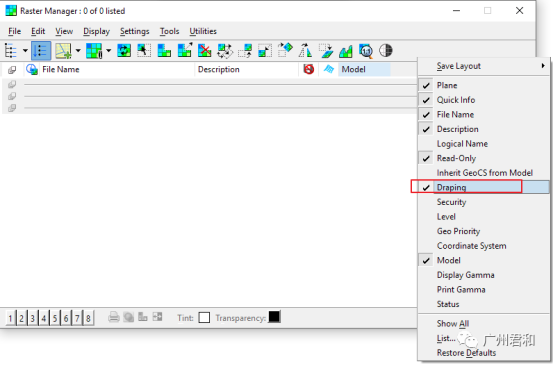Toggle view 2 button in status bar

click(x=22, y=318)
